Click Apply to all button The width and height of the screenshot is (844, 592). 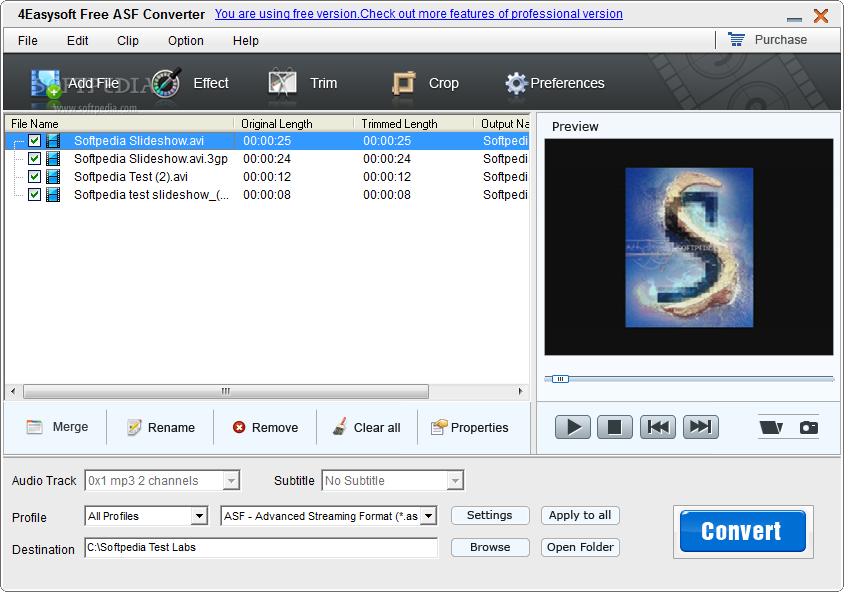pos(580,516)
